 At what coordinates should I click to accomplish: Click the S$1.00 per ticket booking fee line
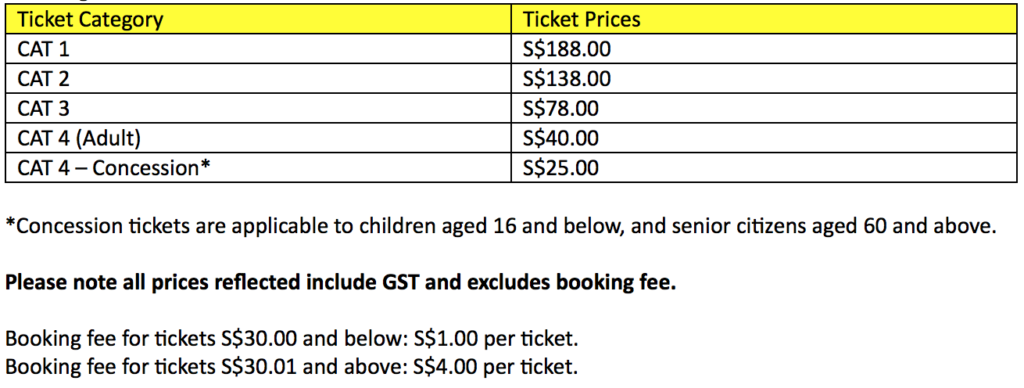(292, 339)
